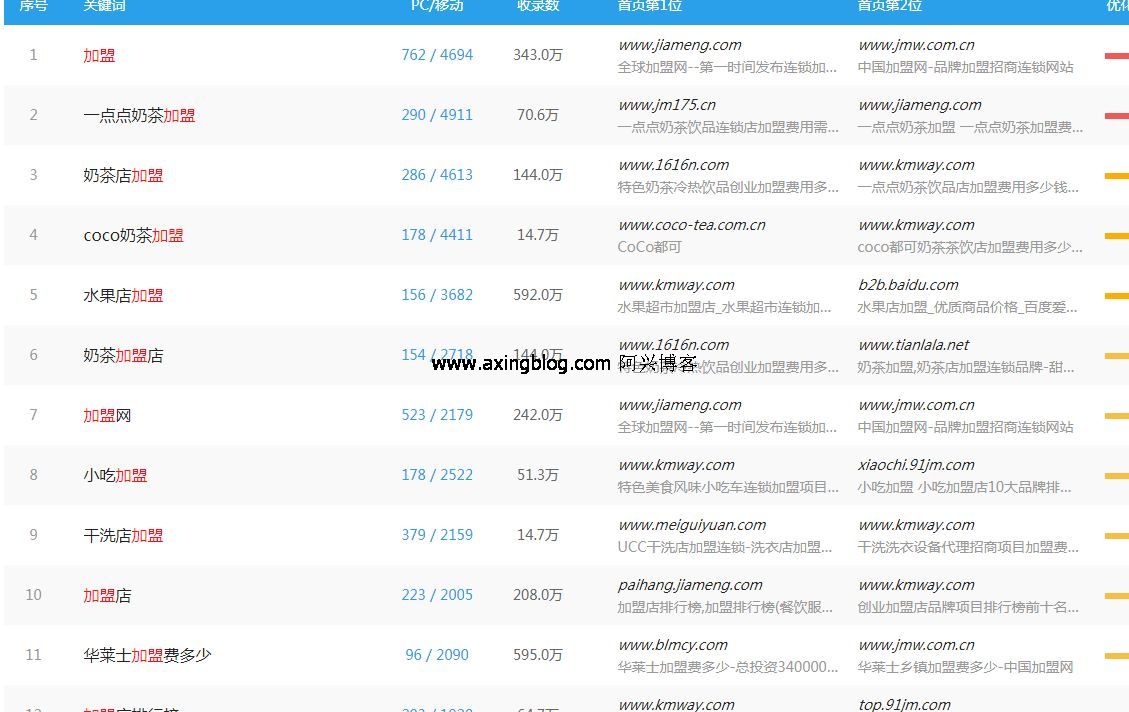The width and height of the screenshot is (1129, 712).
Task: Click the 379 / 2159 index value
Action: [437, 535]
